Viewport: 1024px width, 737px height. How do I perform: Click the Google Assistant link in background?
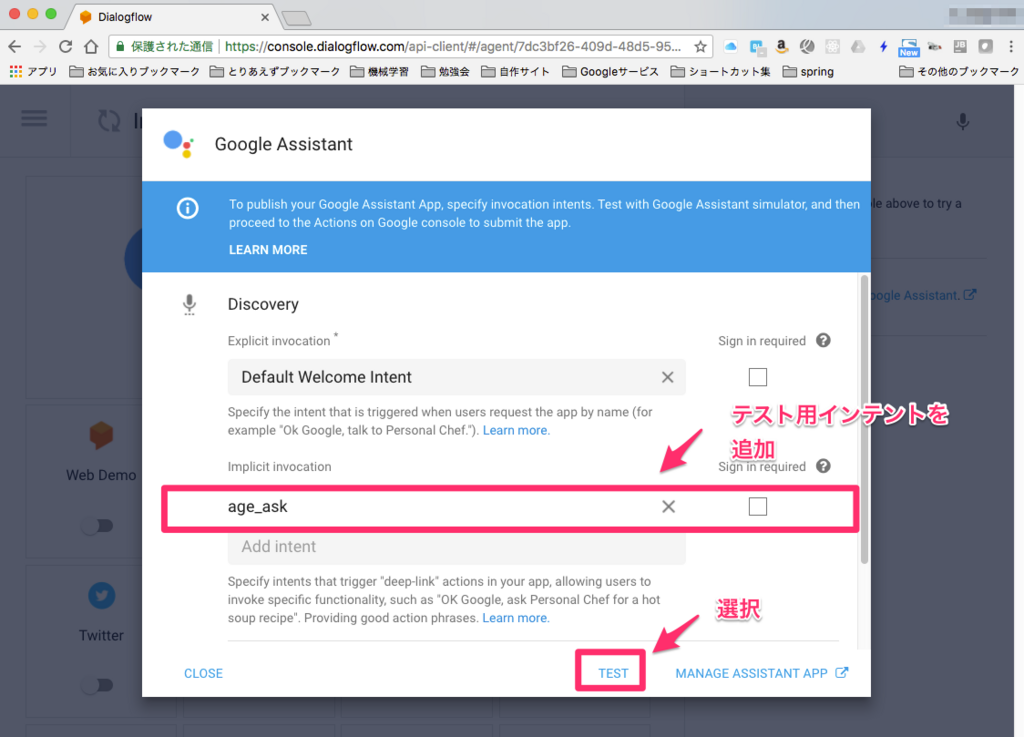click(923, 295)
